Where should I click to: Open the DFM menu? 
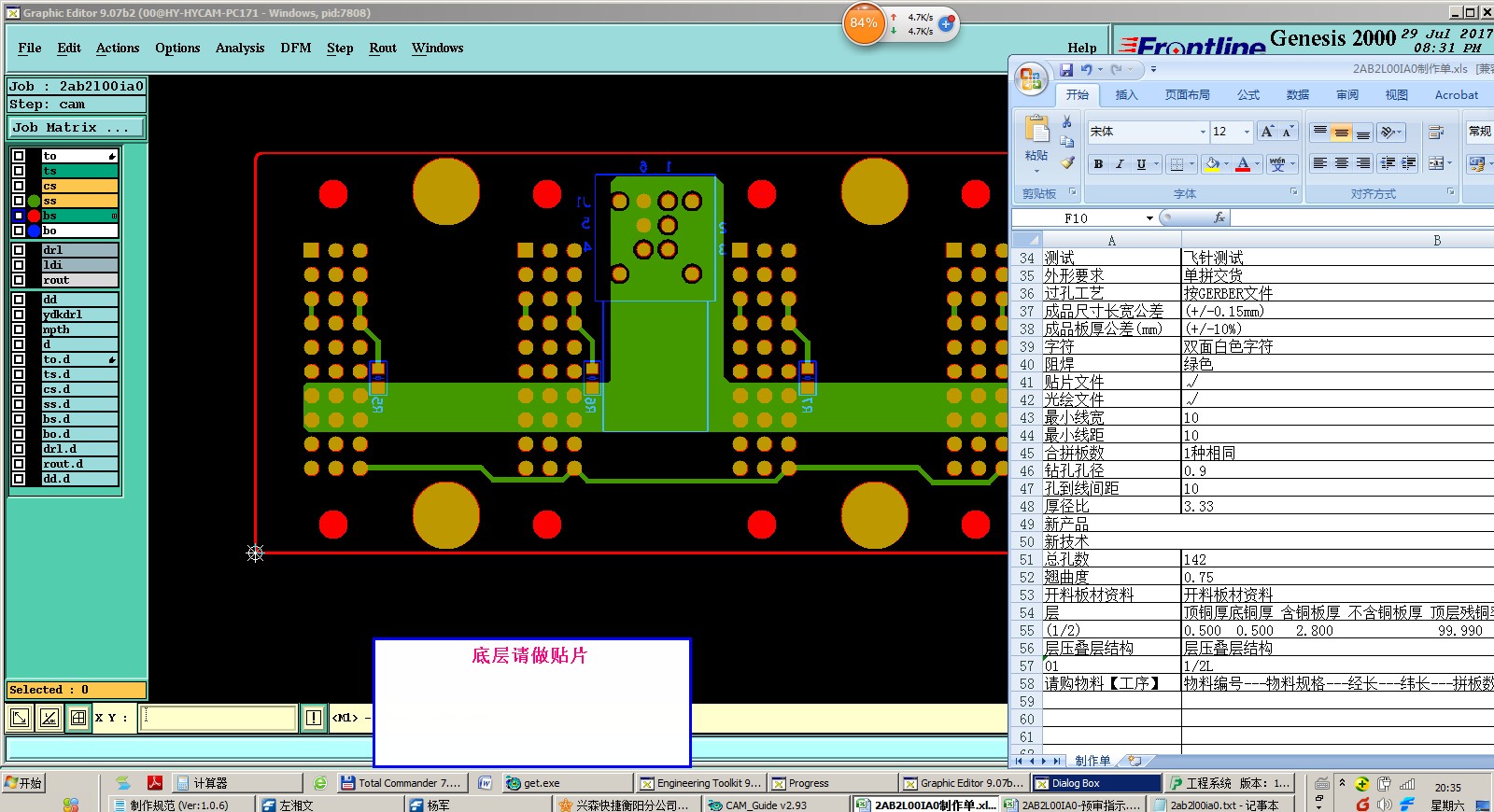click(296, 48)
